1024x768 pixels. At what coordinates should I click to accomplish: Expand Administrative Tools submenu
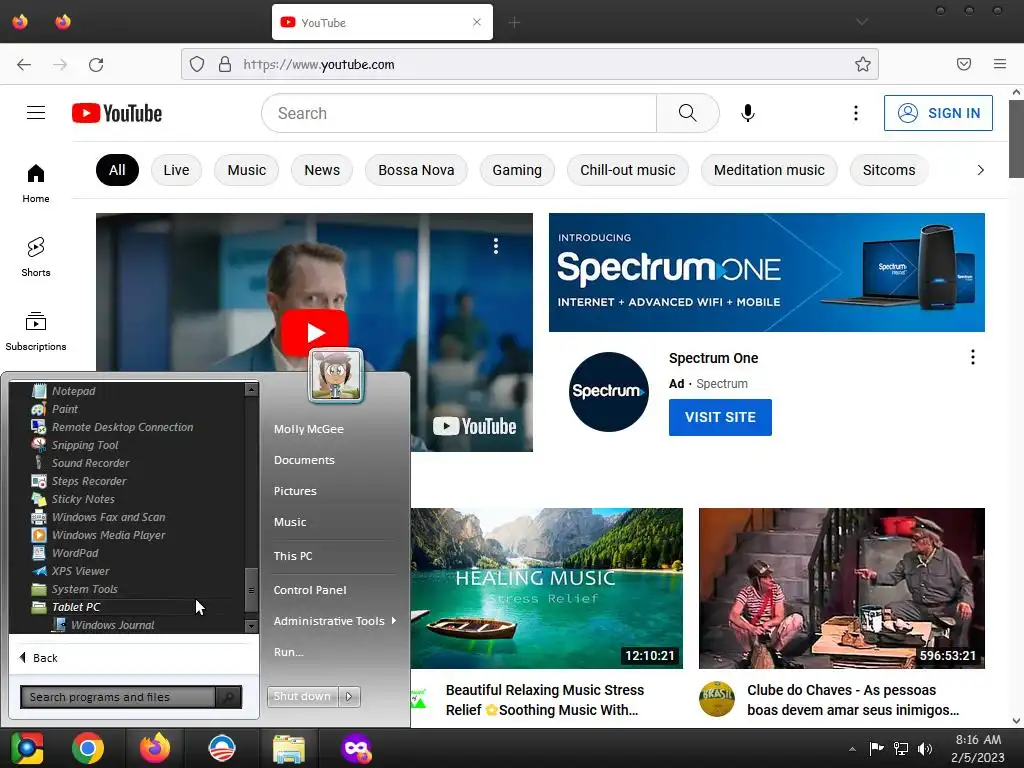pos(334,621)
